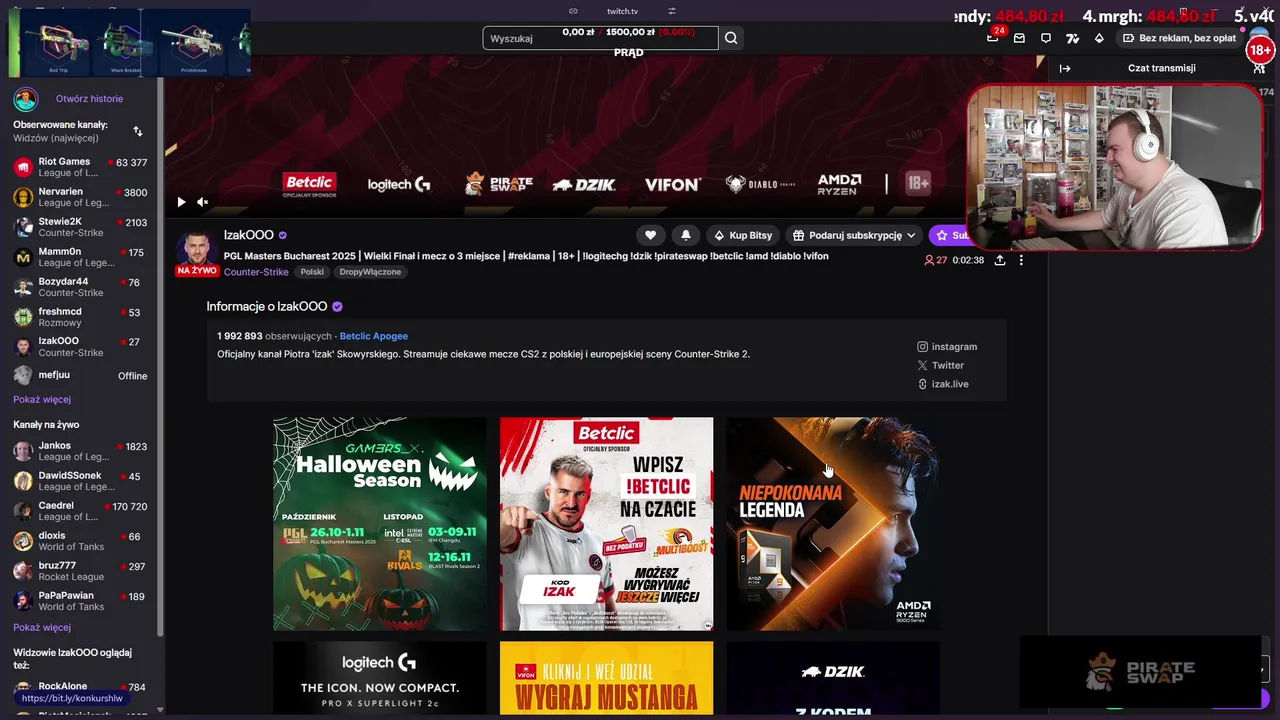This screenshot has height=720, width=1280.
Task: Open Stewie2K channel in sidebar
Action: (80, 227)
